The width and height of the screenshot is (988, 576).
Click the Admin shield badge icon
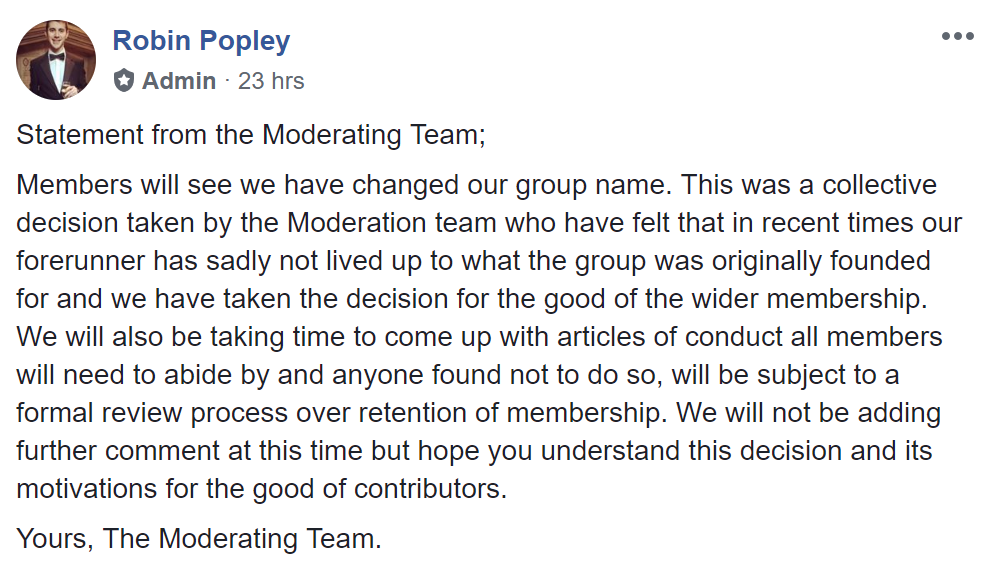124,81
